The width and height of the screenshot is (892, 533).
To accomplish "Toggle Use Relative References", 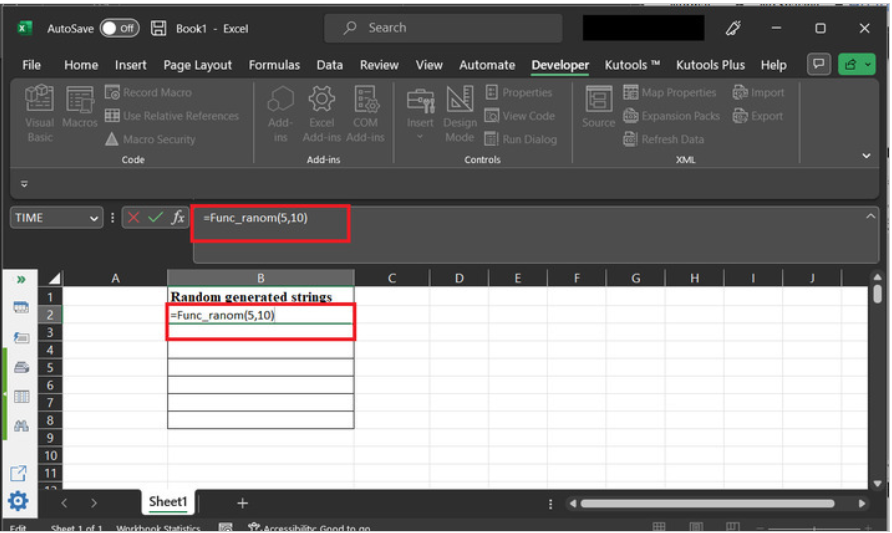I will 172,115.
